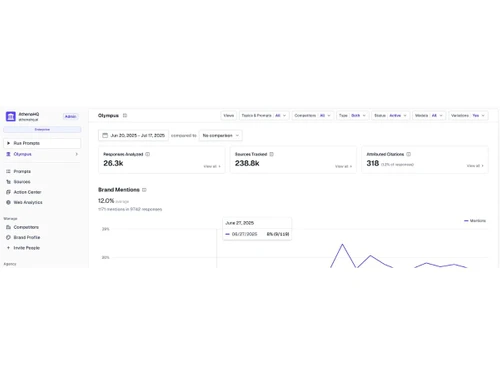Click the 26.3k responses value
Screen dimensions: 500x375
pos(113,163)
